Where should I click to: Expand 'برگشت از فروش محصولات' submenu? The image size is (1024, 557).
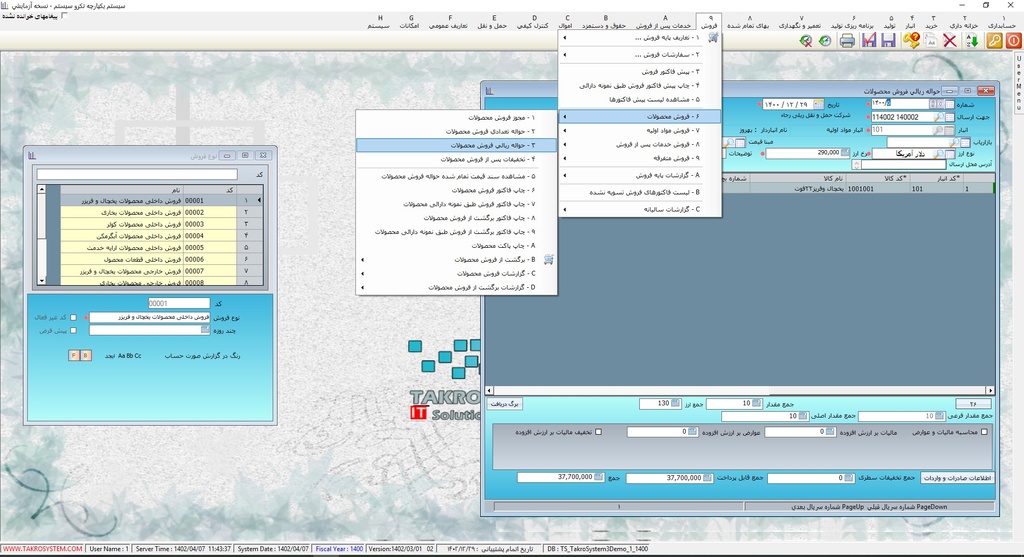pos(457,259)
